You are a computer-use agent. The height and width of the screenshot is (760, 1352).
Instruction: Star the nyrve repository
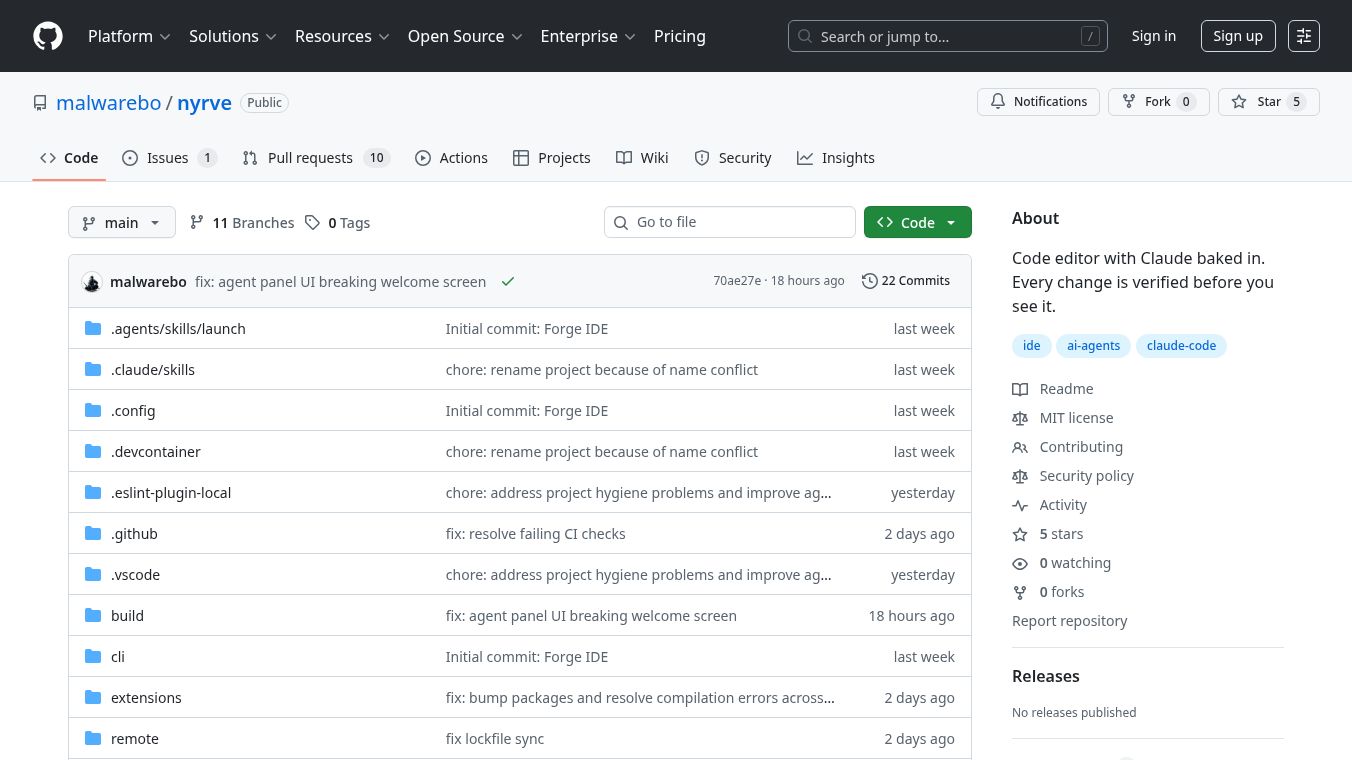[1268, 102]
